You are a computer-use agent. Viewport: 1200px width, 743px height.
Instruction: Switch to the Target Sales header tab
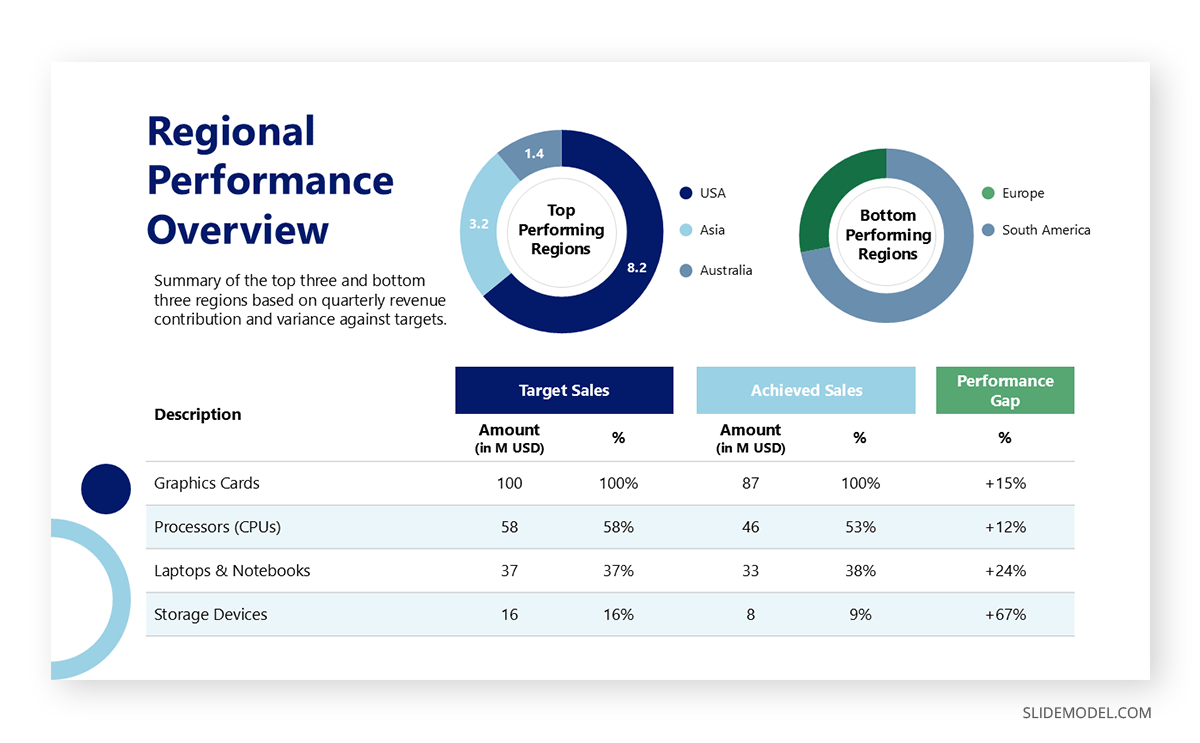click(564, 390)
